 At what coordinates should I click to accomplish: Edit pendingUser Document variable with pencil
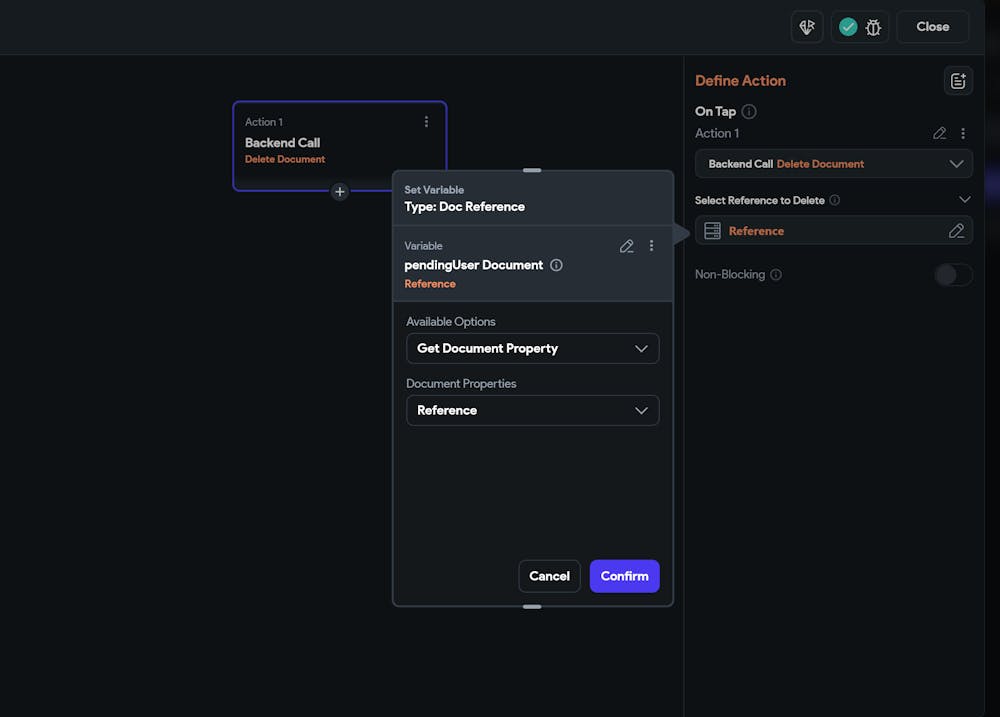point(627,246)
